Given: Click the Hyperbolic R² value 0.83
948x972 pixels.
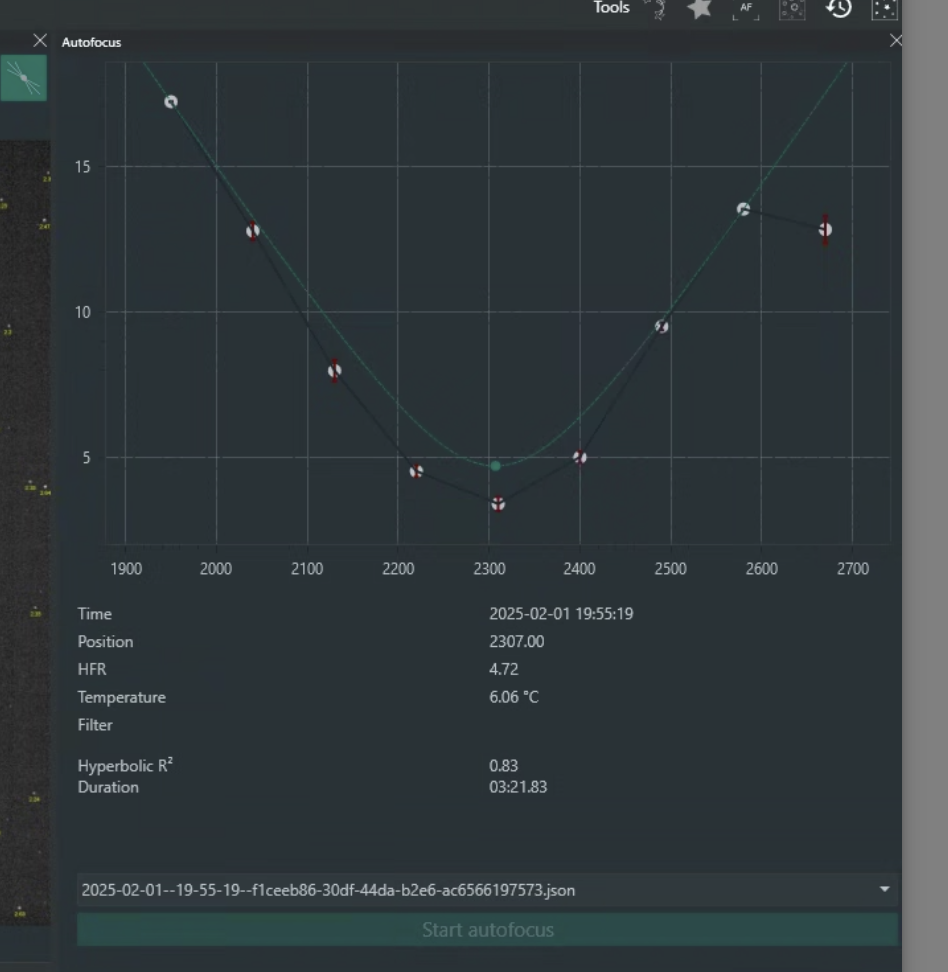Looking at the screenshot, I should [x=503, y=766].
